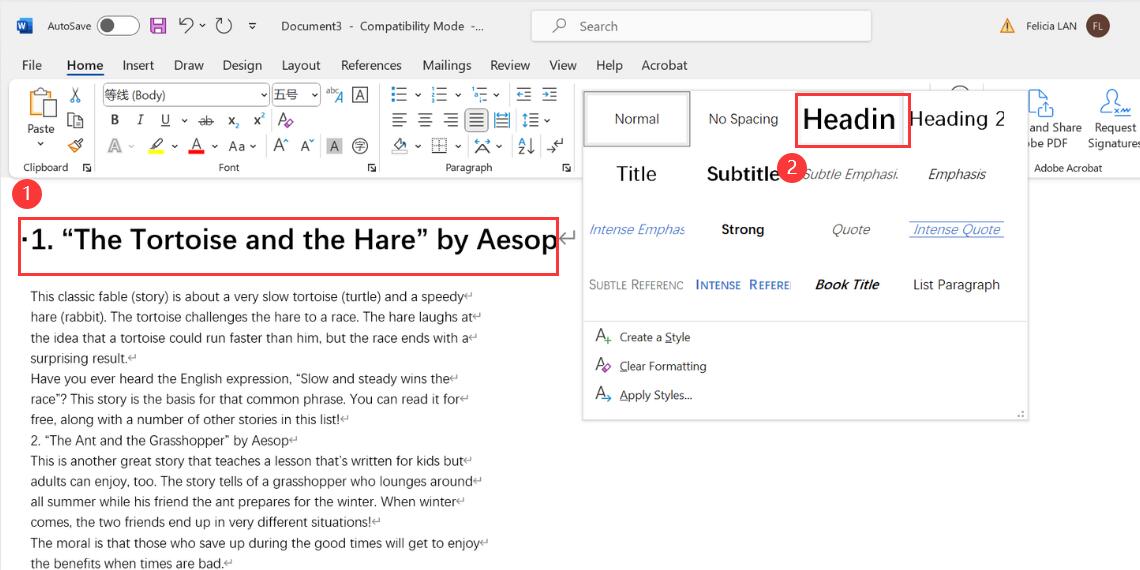Click the yellow text highlight color
Screen dimensions: 1140x570
coord(156,146)
